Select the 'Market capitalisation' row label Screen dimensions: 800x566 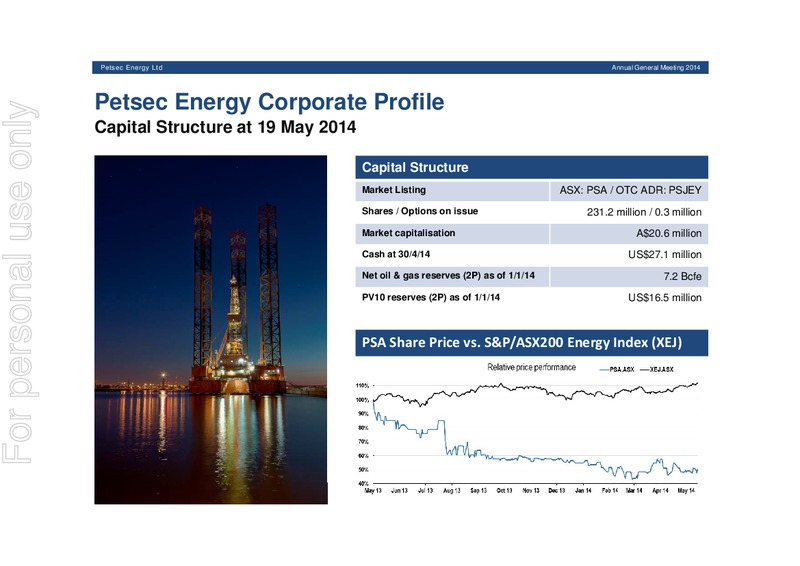coord(408,233)
